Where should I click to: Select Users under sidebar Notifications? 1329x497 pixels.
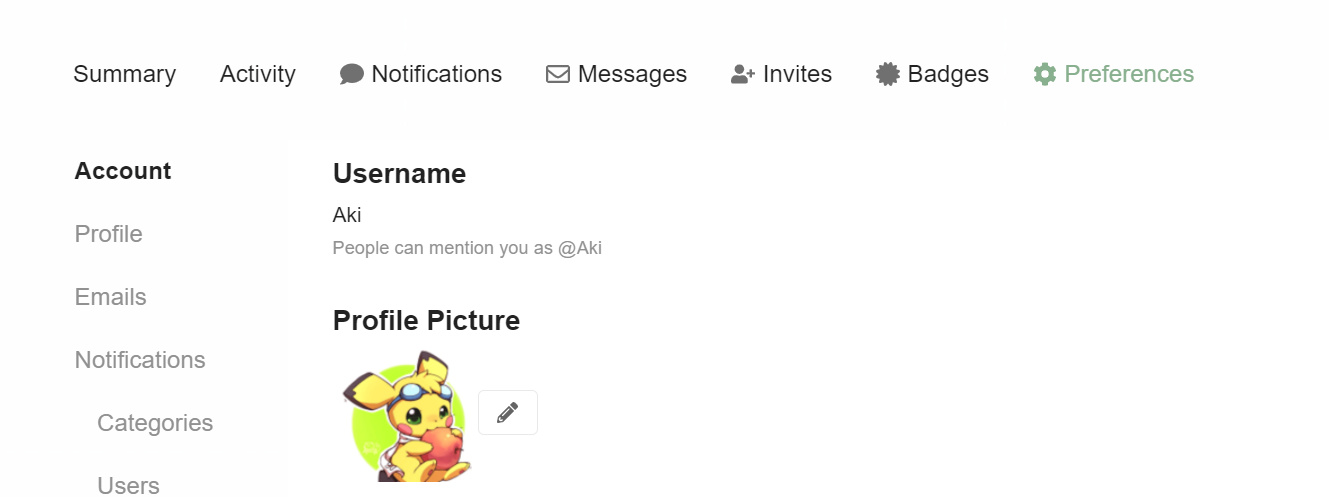(128, 486)
